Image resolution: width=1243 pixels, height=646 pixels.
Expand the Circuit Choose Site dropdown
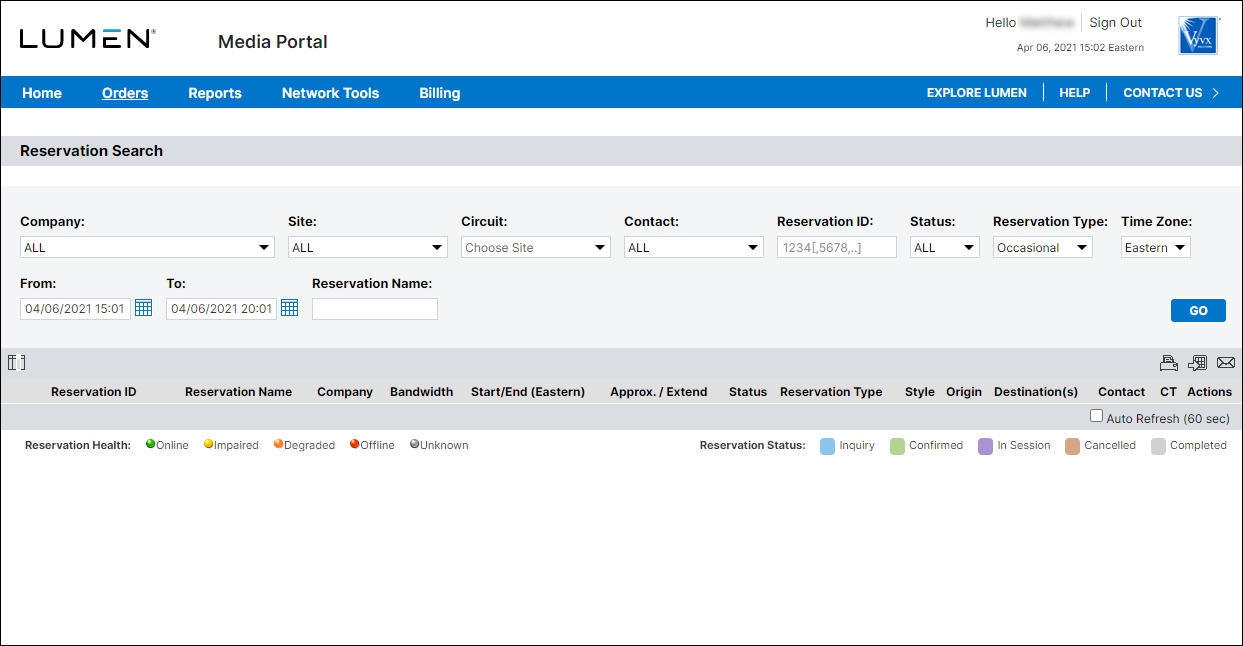536,247
